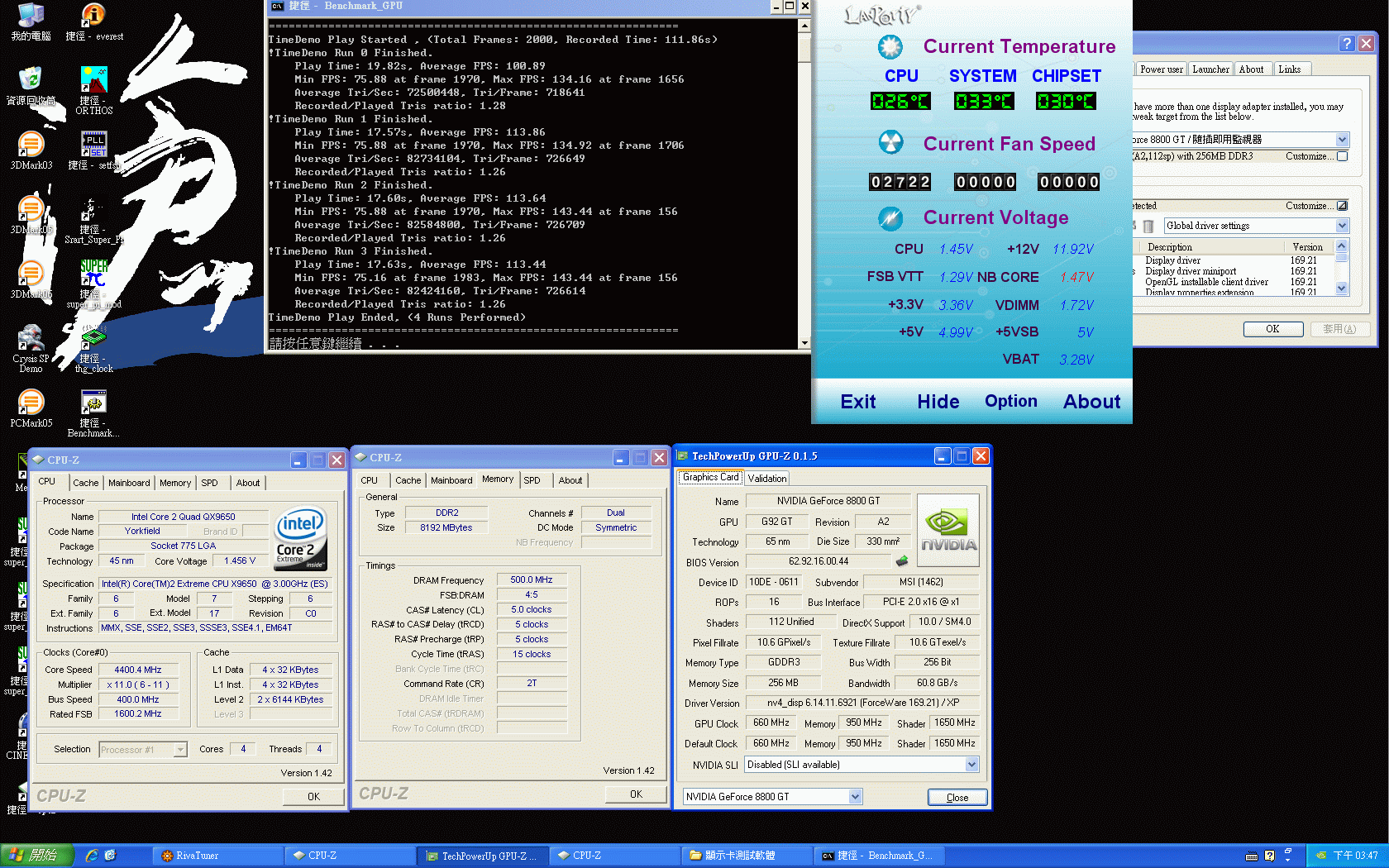Expand the display adapter dropdown in RivaTuner
This screenshot has width=1389, height=868.
[1342, 140]
